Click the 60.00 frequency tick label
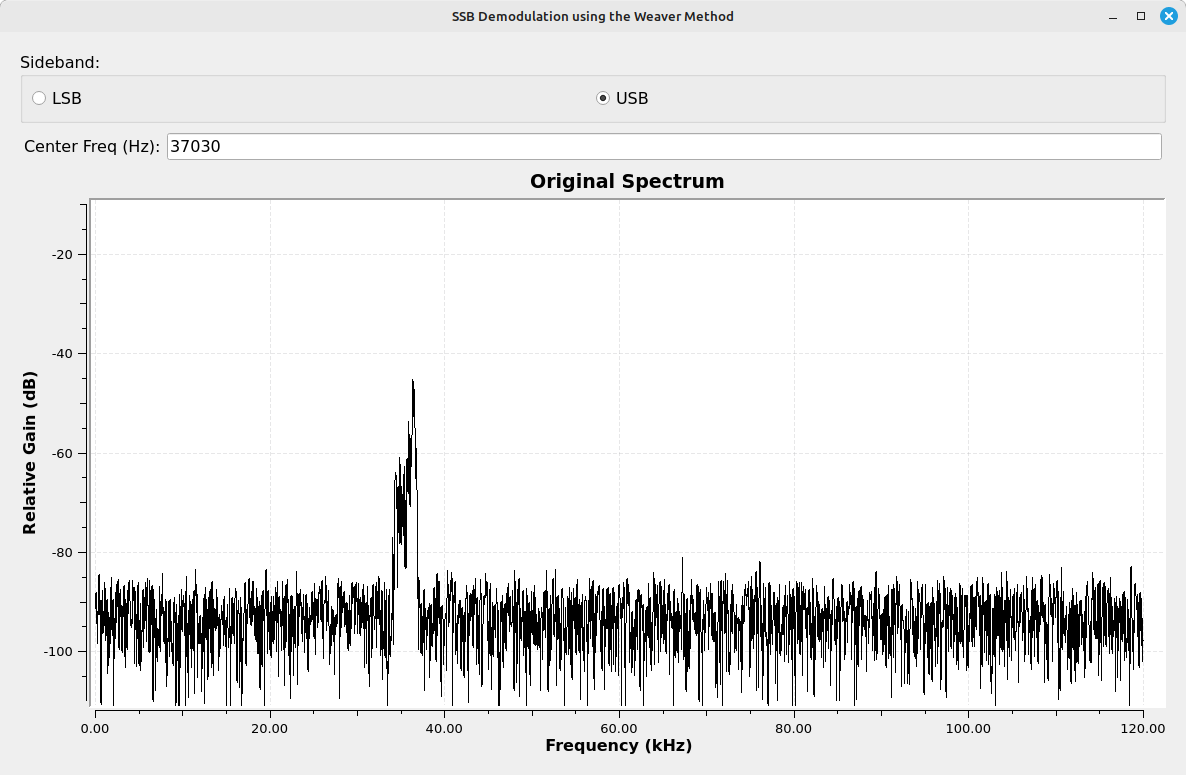The image size is (1186, 775). [x=619, y=729]
